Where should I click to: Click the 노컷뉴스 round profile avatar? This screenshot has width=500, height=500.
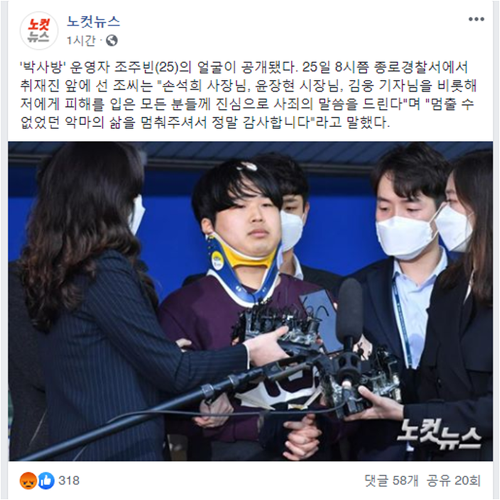tap(39, 32)
